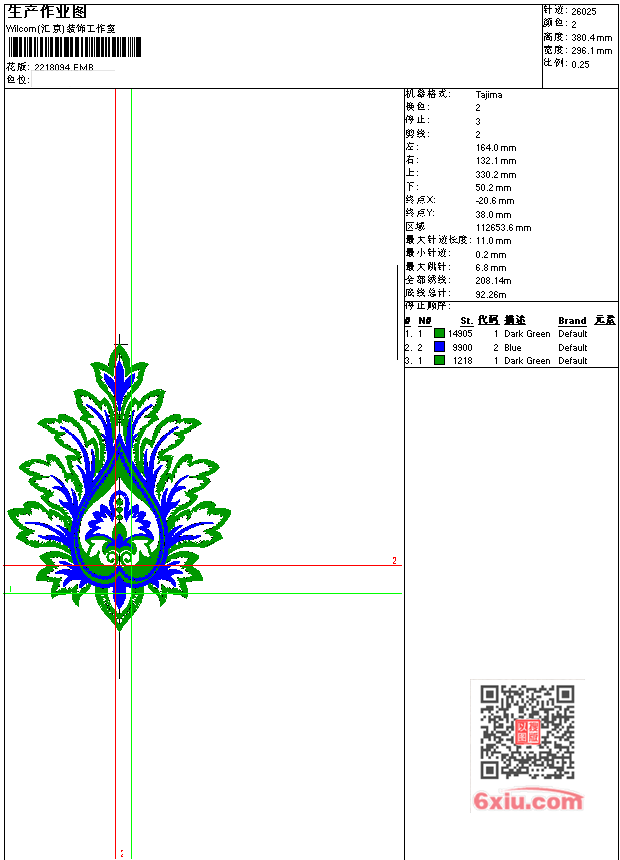Click the 停止顺序 section label
This screenshot has height=860, width=620.
tap(427, 305)
